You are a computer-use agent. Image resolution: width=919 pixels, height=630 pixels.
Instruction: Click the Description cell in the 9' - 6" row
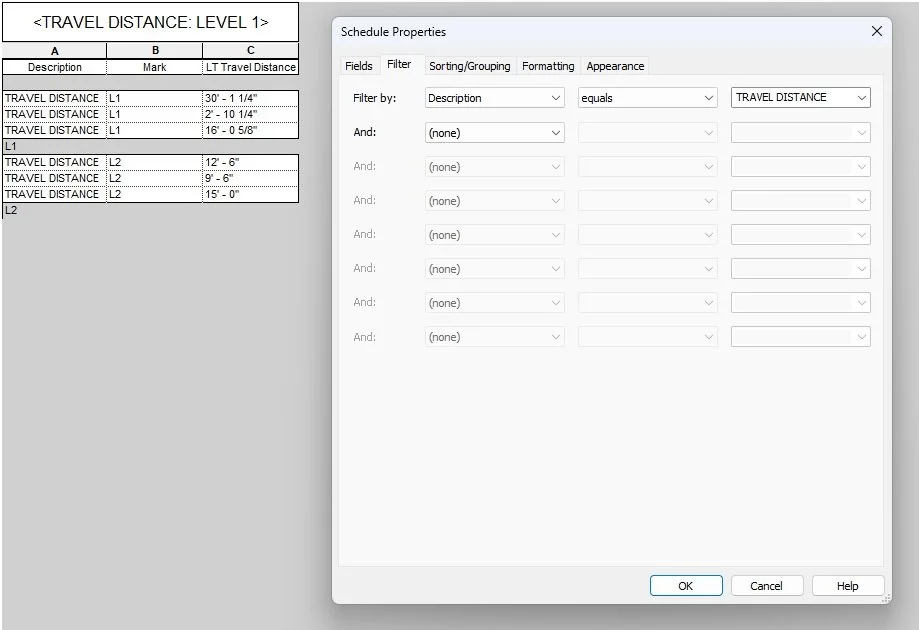click(x=55, y=178)
